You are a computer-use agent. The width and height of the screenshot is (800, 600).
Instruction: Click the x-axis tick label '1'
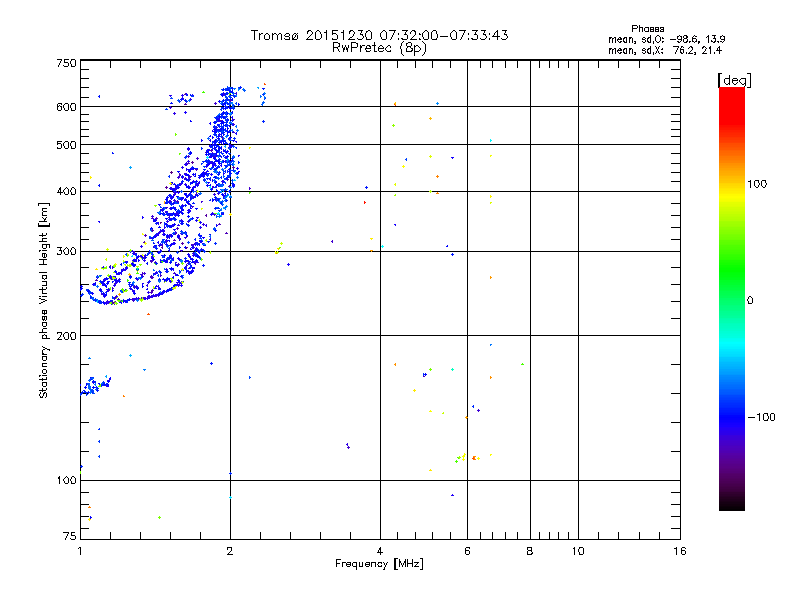tap(80, 551)
